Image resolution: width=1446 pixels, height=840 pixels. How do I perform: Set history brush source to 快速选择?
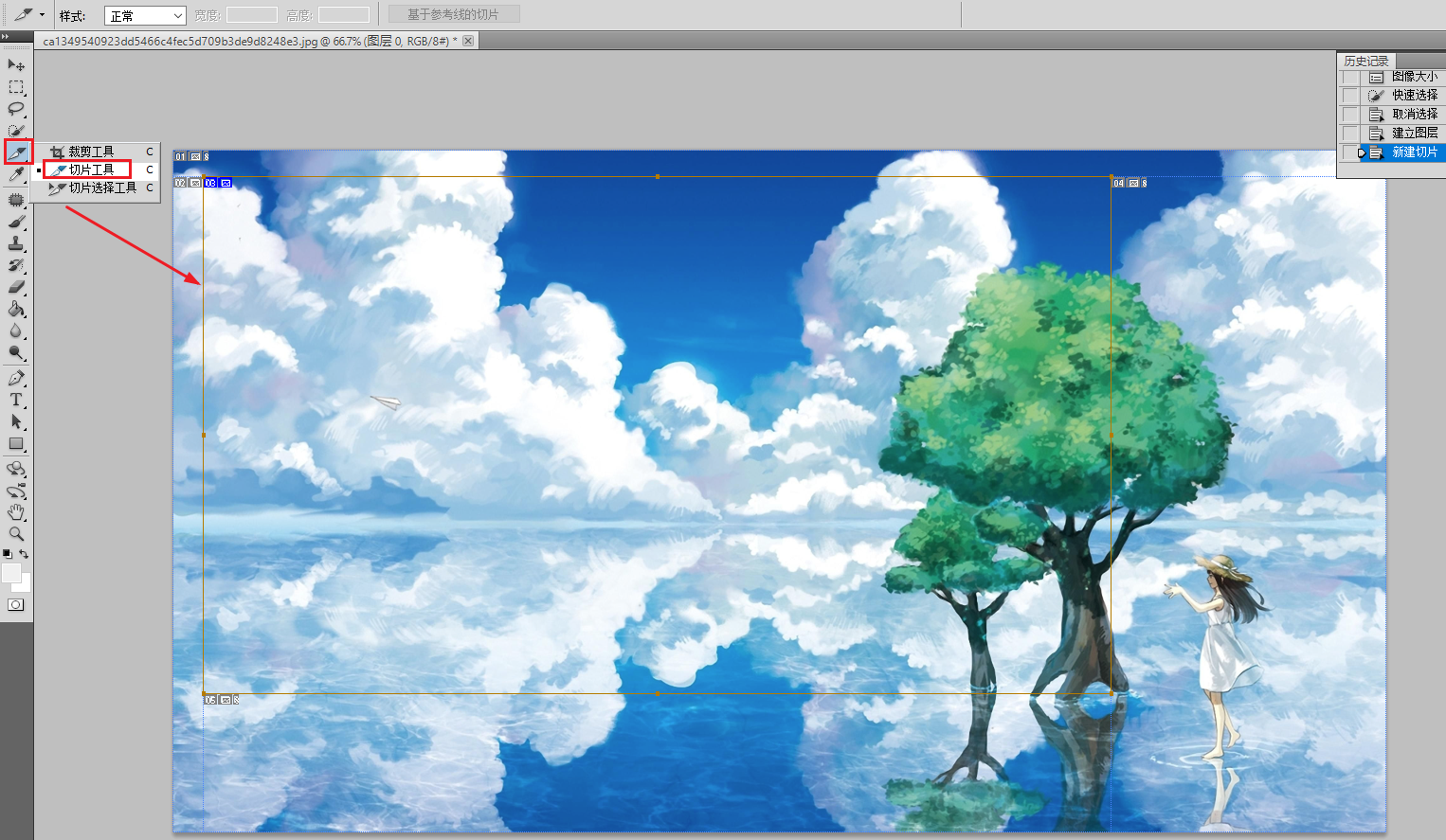[x=1349, y=96]
